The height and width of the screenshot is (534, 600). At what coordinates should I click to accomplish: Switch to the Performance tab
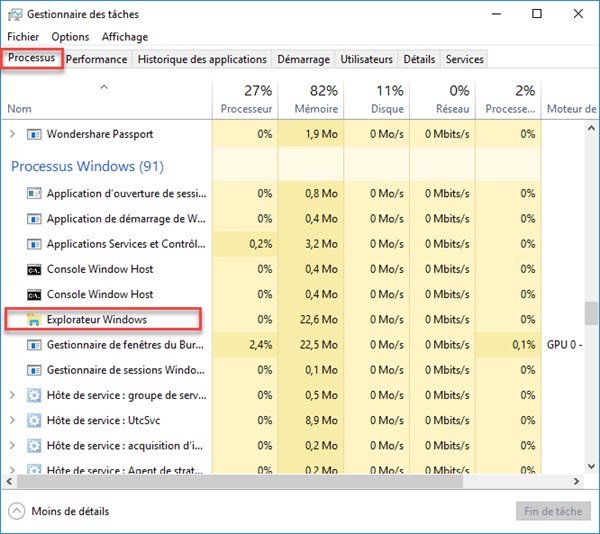pyautogui.click(x=96, y=59)
